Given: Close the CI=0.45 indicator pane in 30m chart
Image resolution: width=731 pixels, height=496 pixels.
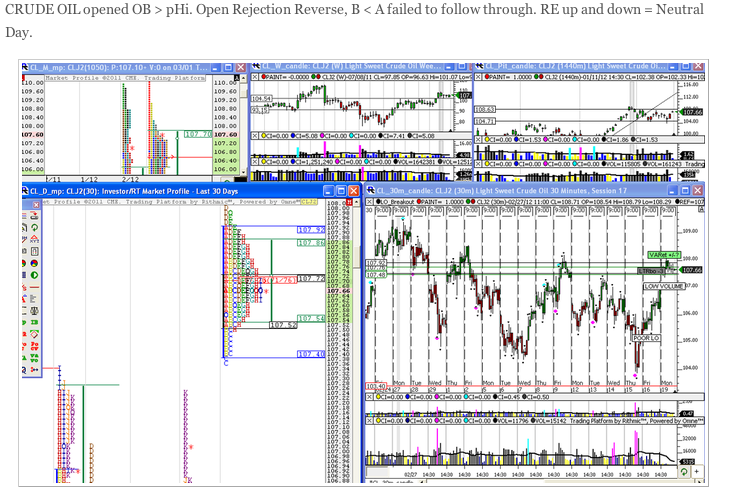Looking at the screenshot, I should (x=369, y=397).
